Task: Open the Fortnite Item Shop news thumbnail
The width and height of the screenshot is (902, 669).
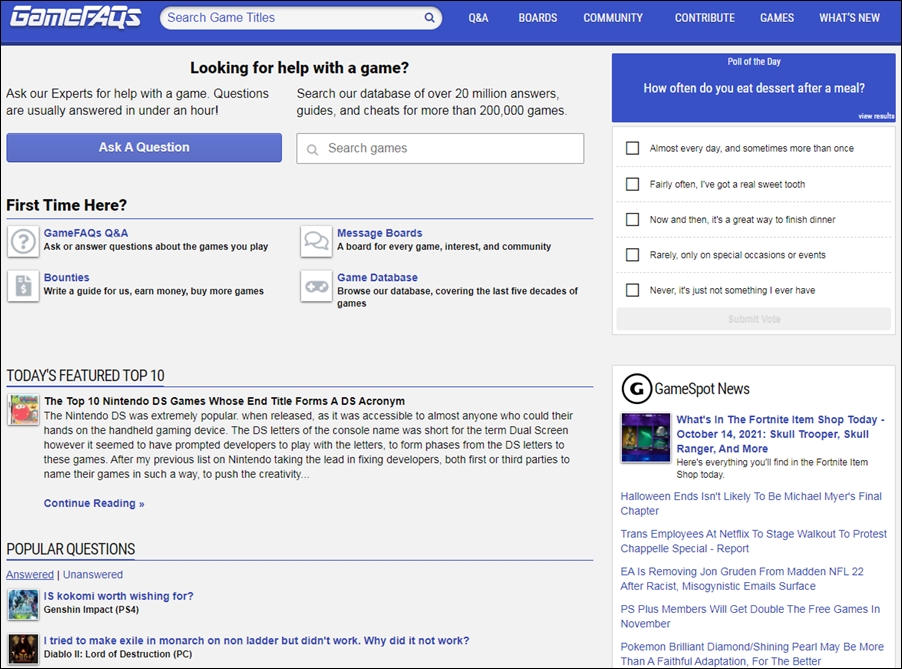Action: [x=645, y=438]
